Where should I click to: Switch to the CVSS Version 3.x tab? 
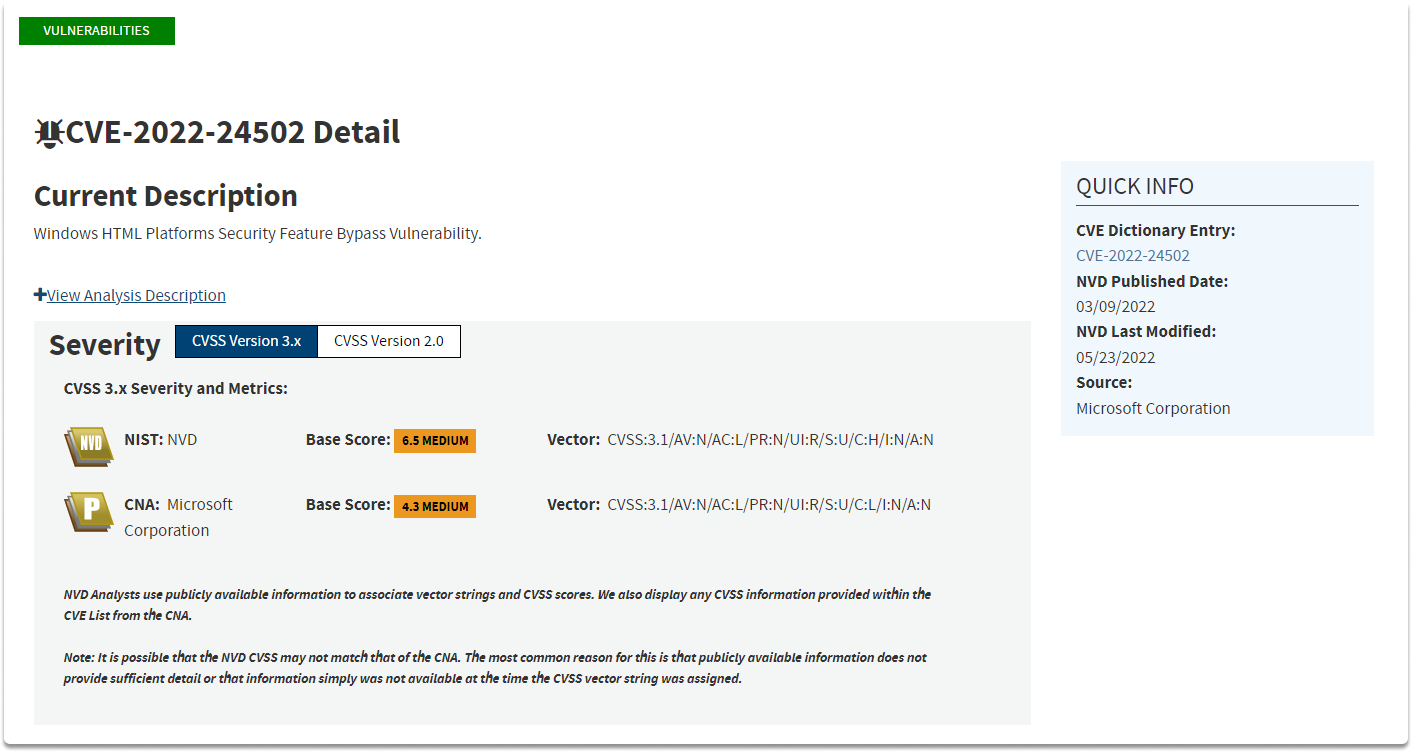246,341
